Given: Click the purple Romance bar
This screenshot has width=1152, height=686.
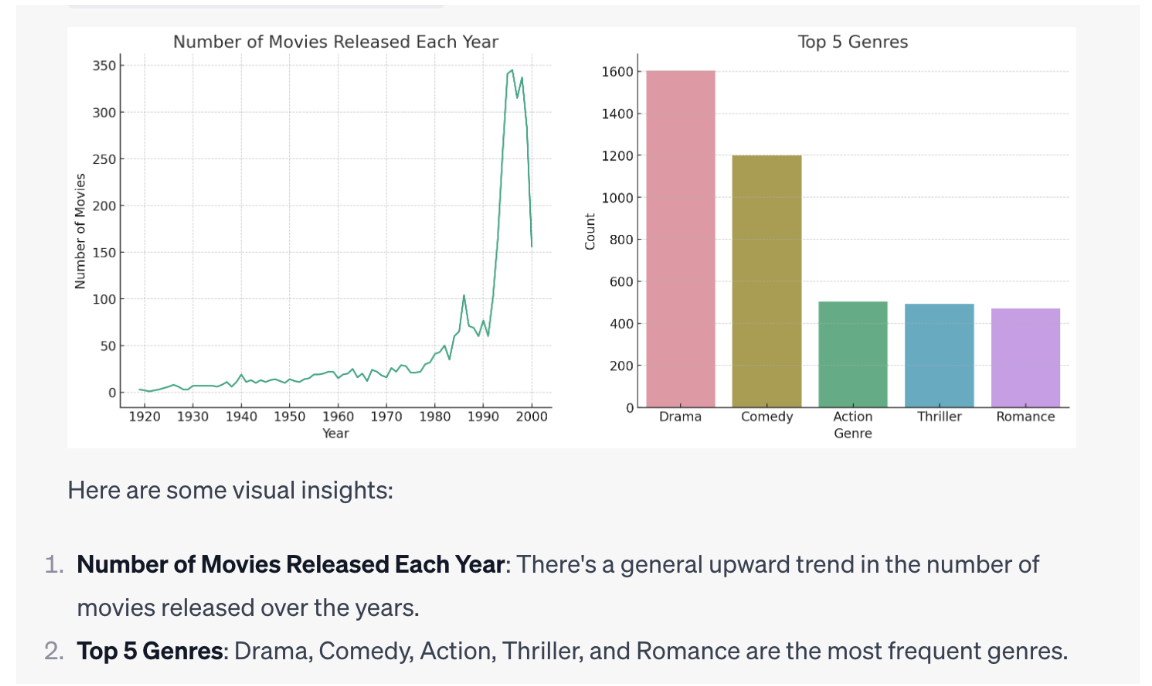Looking at the screenshot, I should click(1025, 357).
